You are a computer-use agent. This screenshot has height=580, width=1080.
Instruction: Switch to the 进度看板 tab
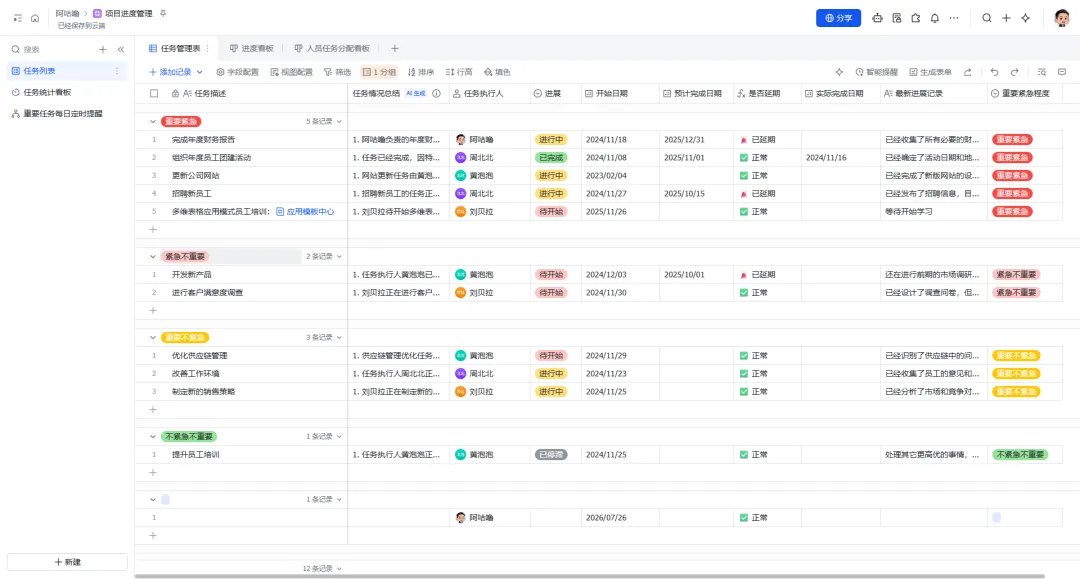tap(251, 48)
